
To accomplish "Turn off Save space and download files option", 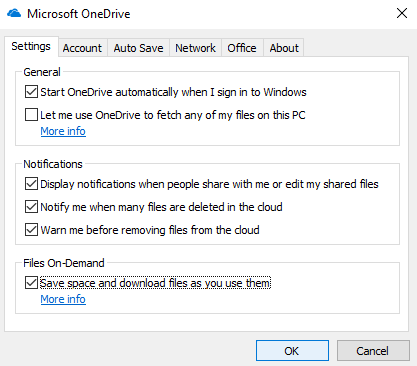I will (31, 283).
